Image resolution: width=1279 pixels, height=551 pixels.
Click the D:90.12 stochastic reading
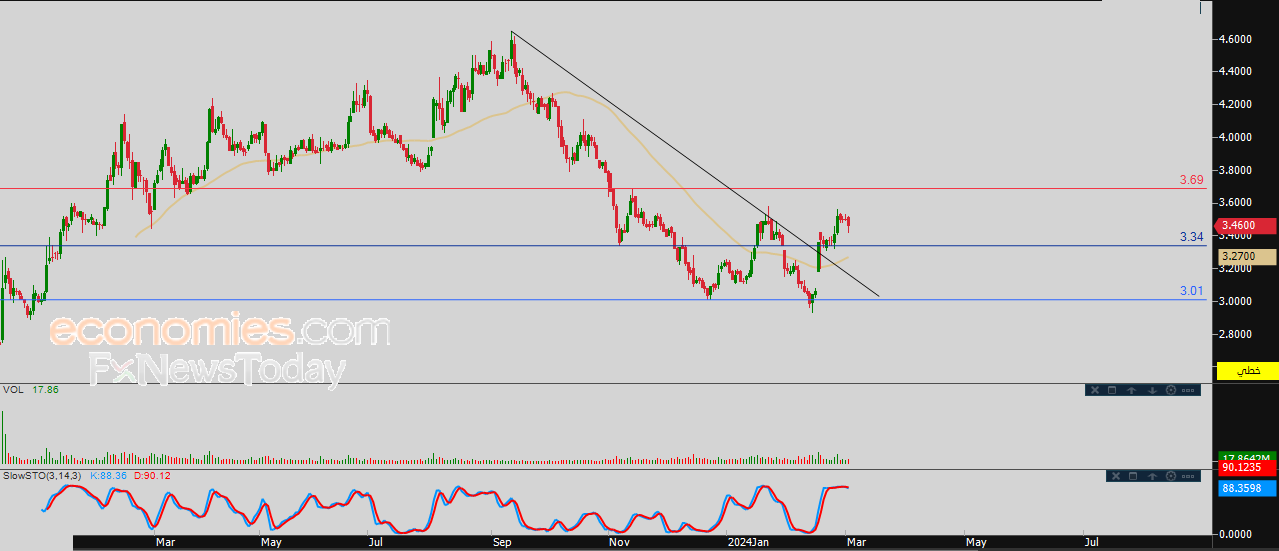pyautogui.click(x=152, y=475)
